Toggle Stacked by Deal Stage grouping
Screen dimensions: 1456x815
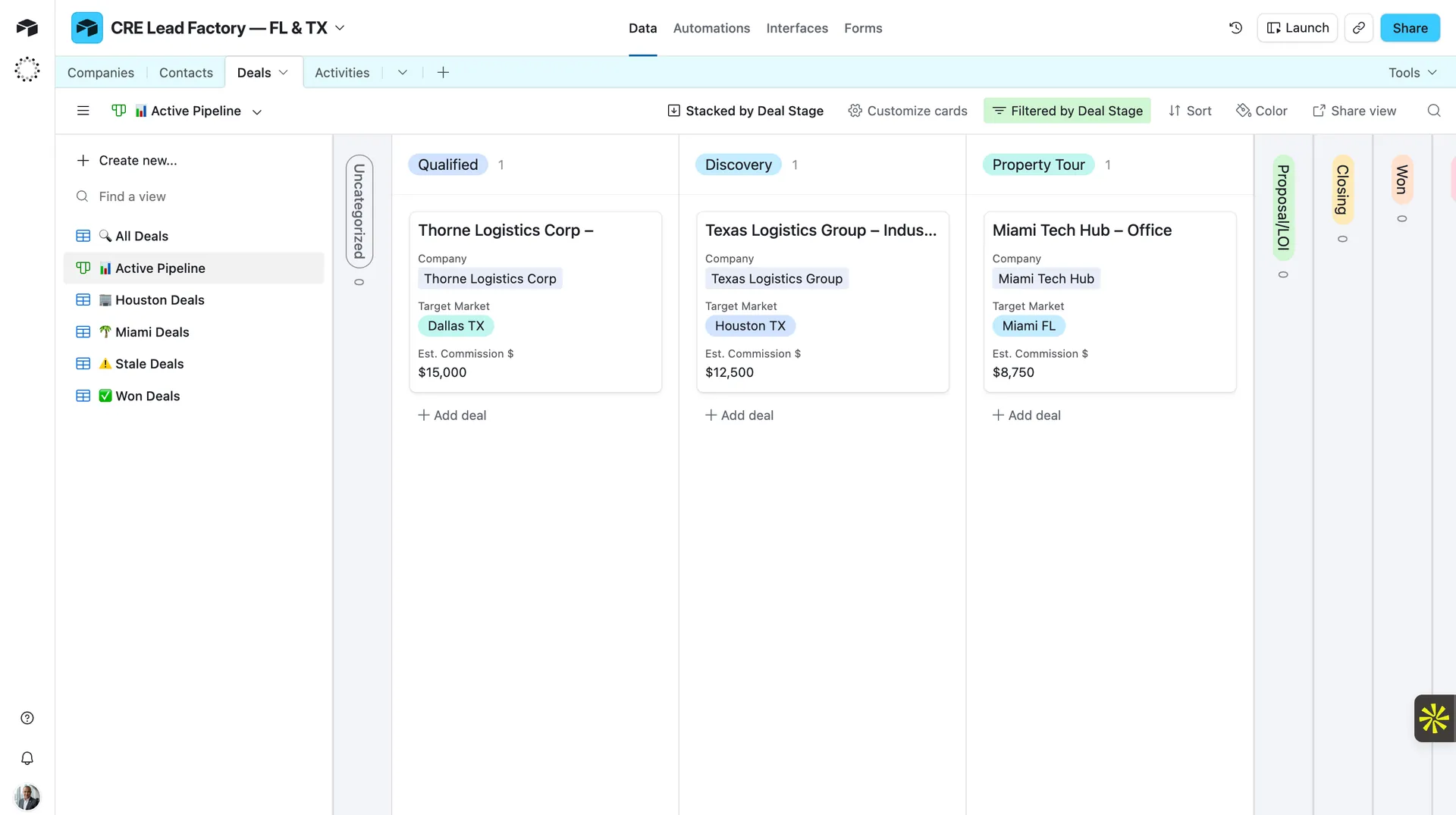tap(745, 110)
